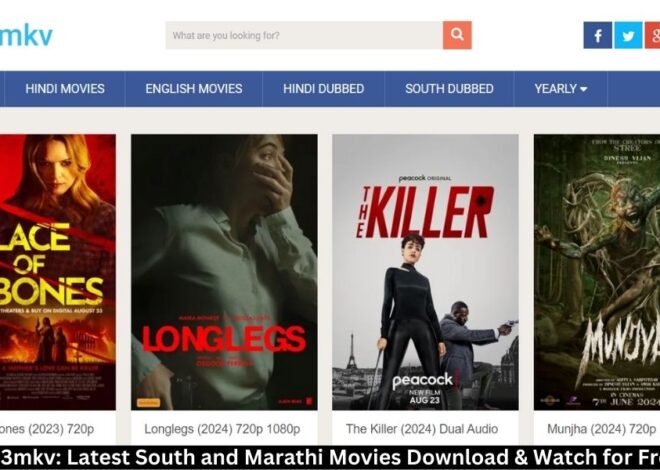
Task: Focus the 'What are you looking for?' search field
Action: pyautogui.click(x=304, y=35)
